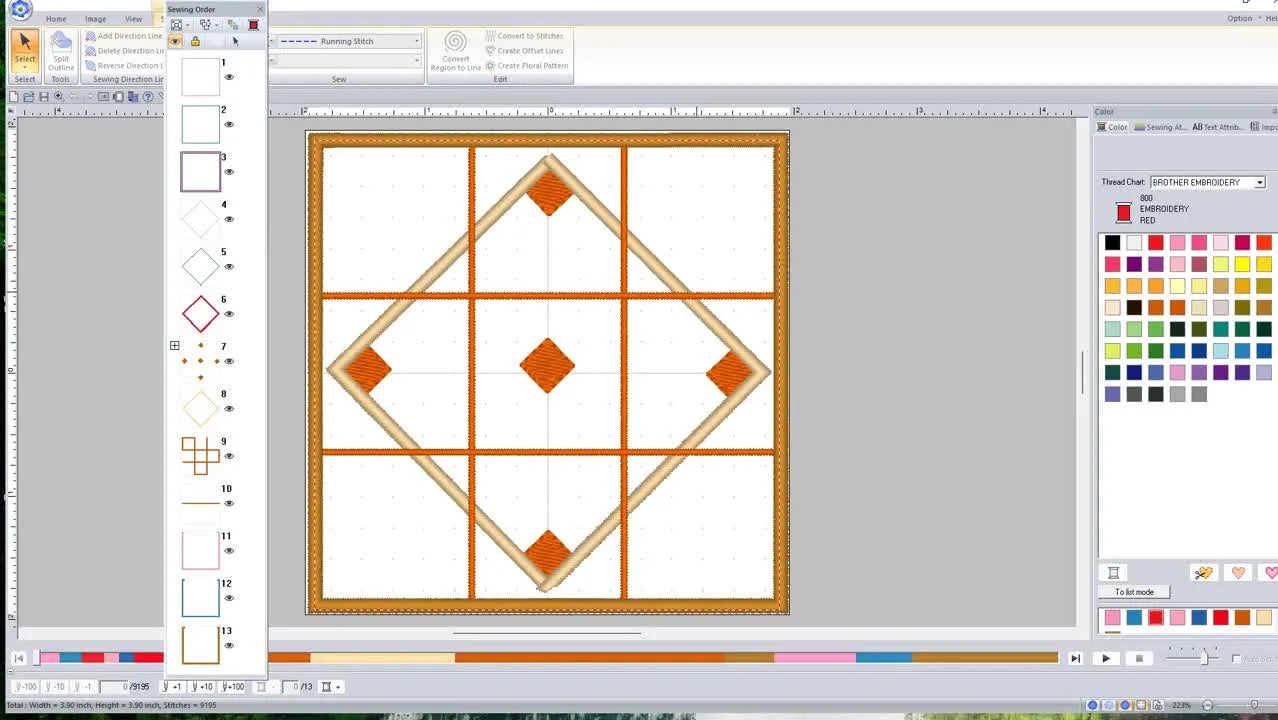The height and width of the screenshot is (720, 1278).
Task: Select sewing order thumbnail 9 grid shape
Action: tap(200, 456)
